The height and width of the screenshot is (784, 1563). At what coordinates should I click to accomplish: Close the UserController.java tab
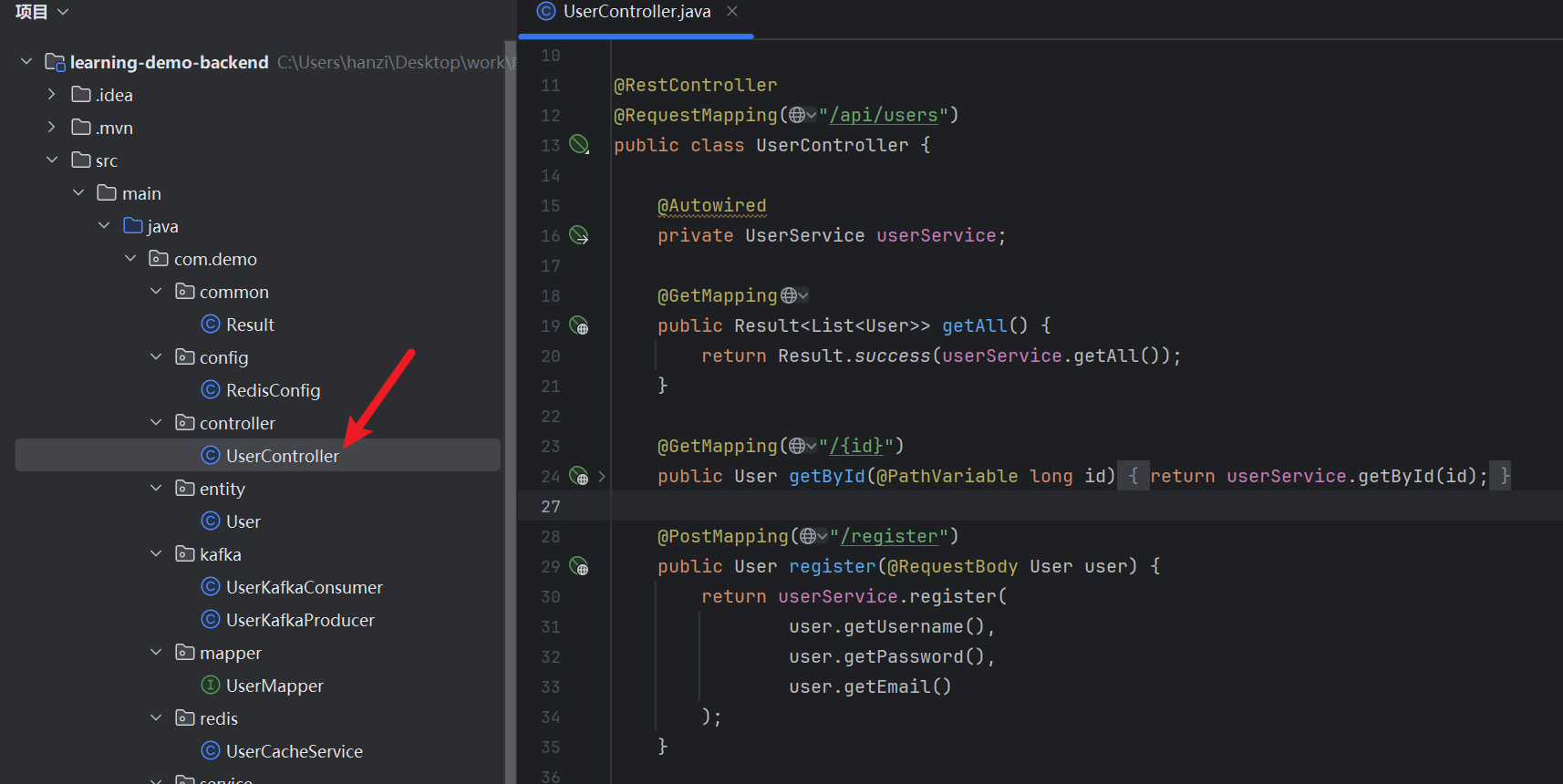coord(732,12)
